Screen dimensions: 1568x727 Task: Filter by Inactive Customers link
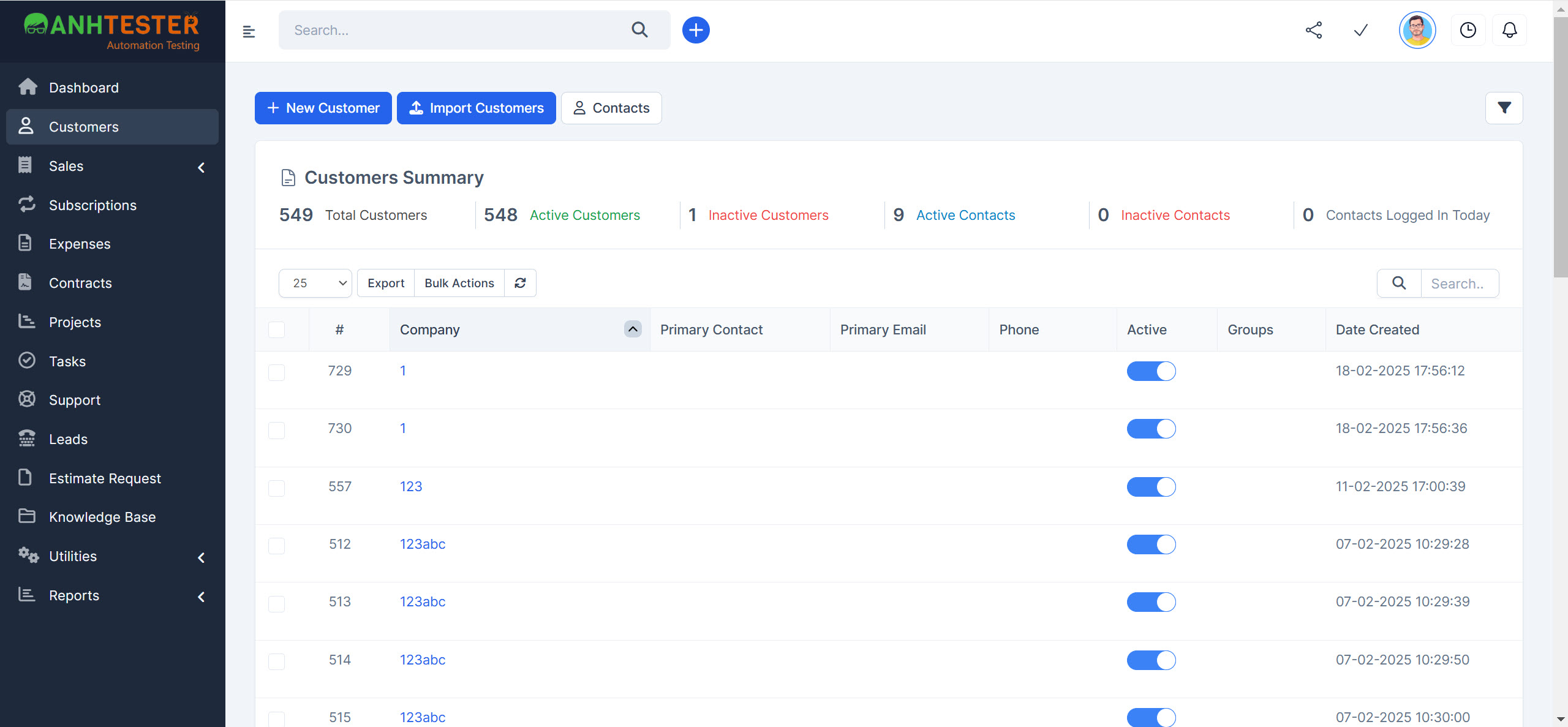pos(768,215)
